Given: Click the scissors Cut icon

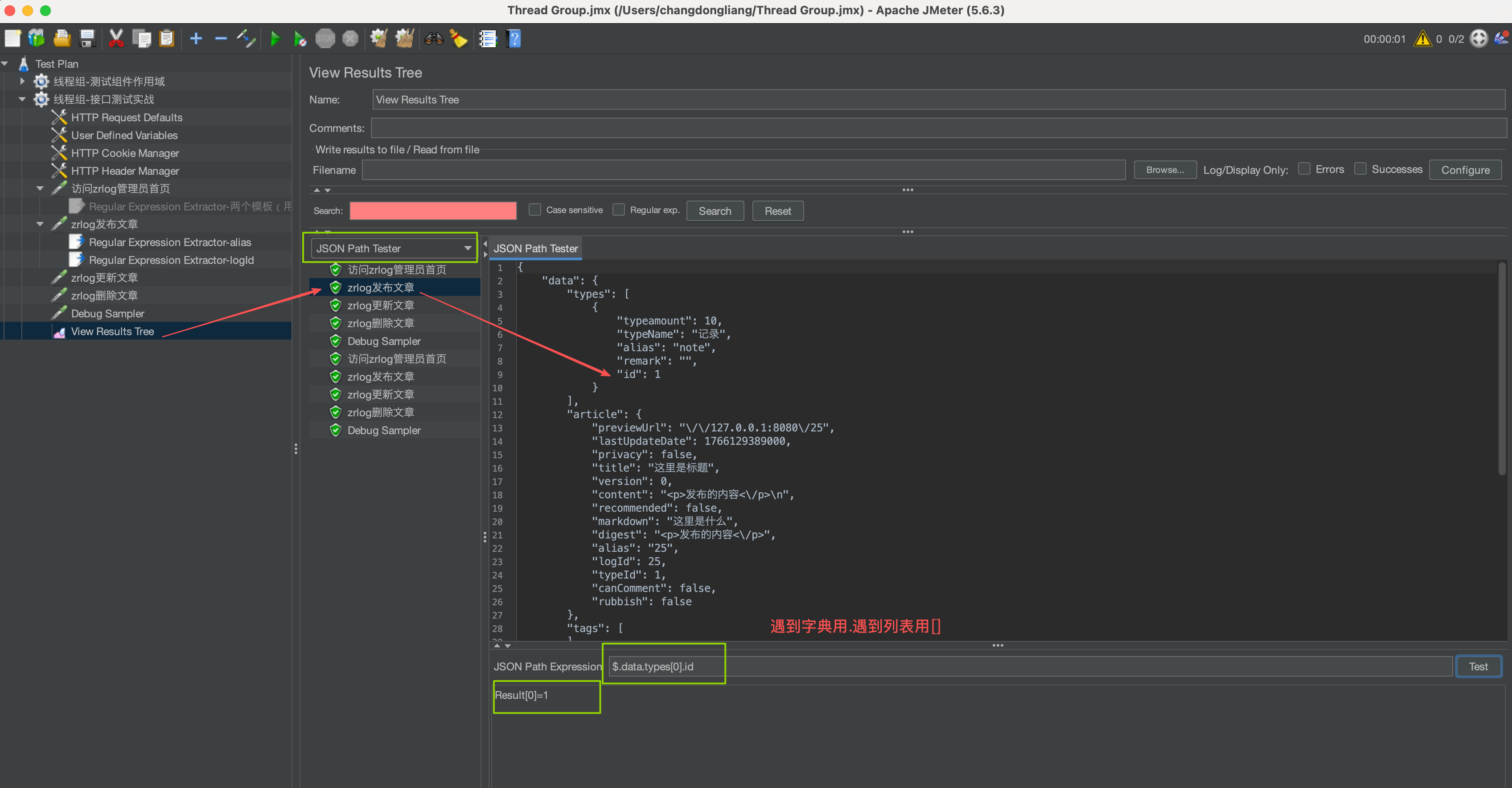Looking at the screenshot, I should pos(115,39).
